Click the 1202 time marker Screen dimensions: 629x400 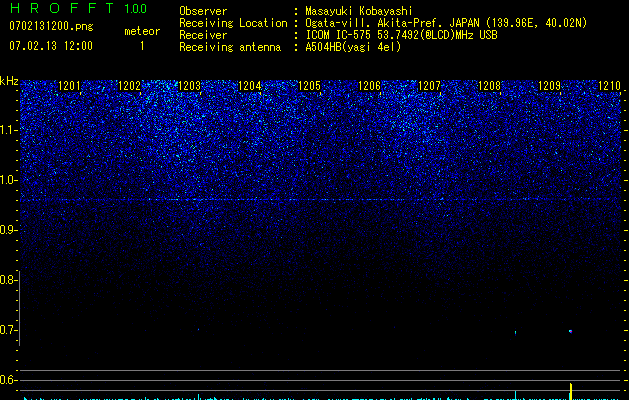pyautogui.click(x=130, y=86)
